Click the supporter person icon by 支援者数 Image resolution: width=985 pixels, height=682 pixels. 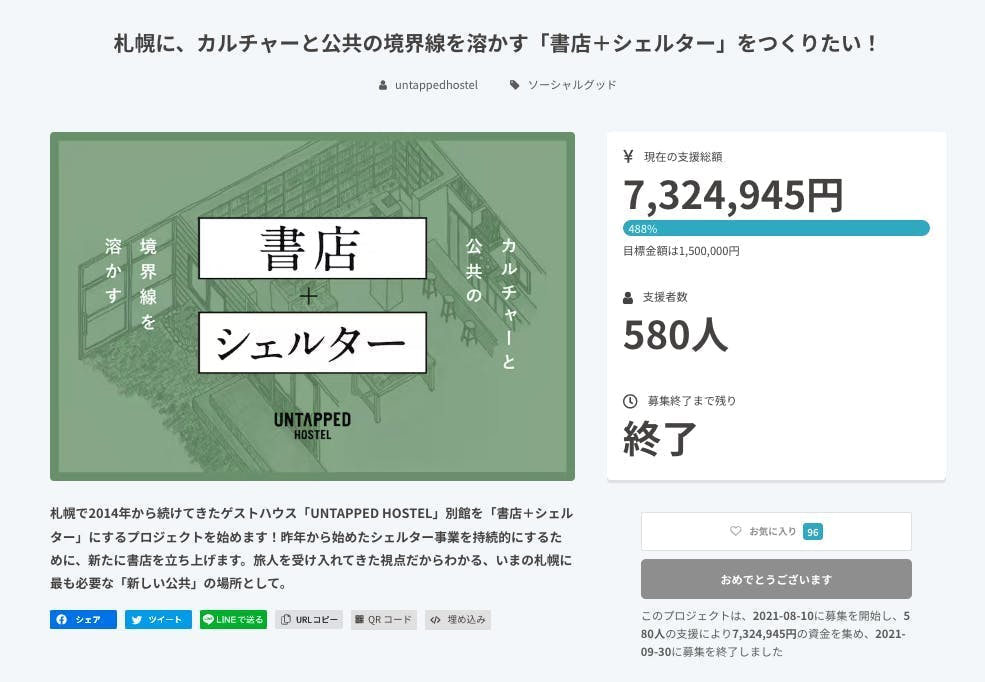tap(628, 297)
